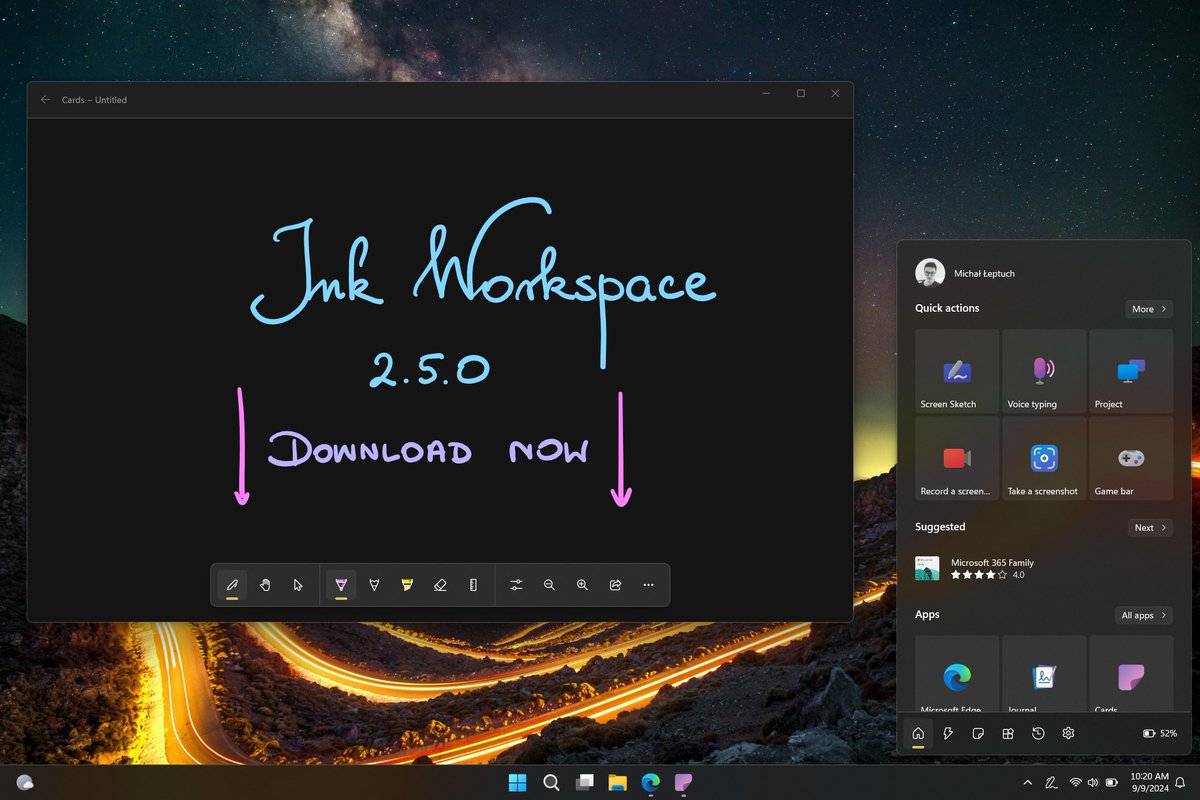The height and width of the screenshot is (800, 1200).
Task: Start Voice typing quick action
Action: tap(1044, 371)
